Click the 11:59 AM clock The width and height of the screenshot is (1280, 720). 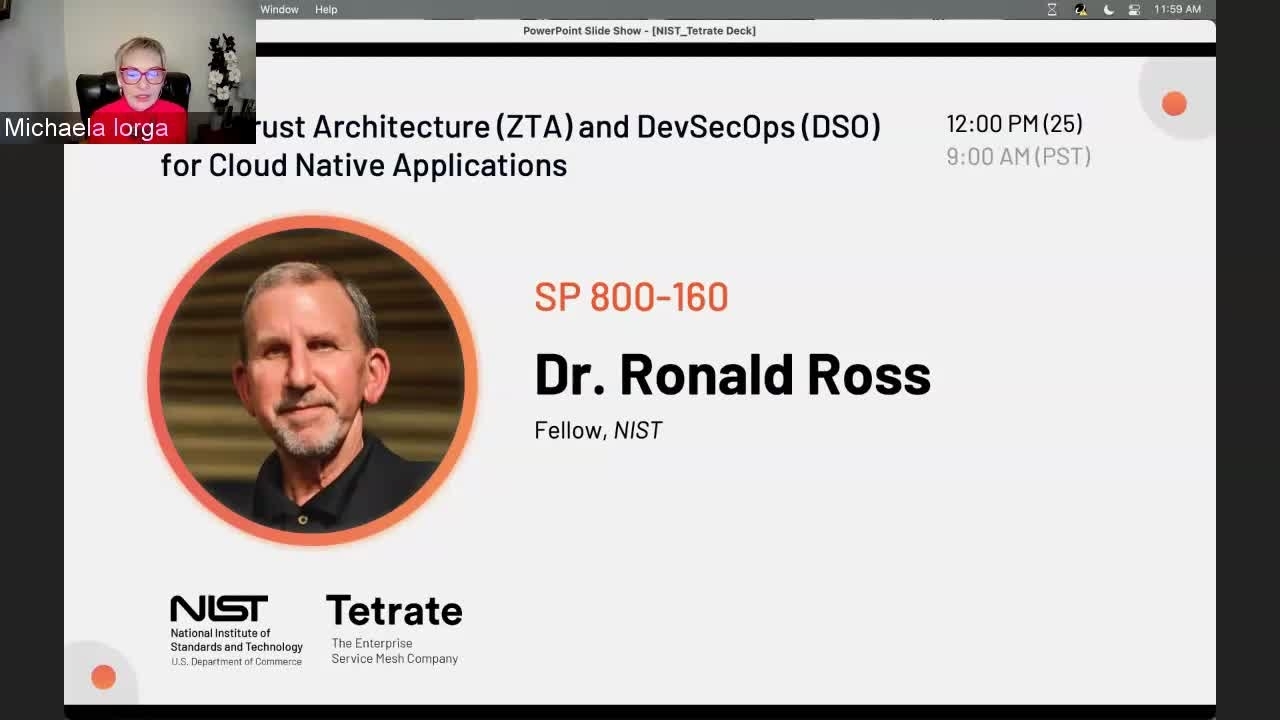[1177, 9]
